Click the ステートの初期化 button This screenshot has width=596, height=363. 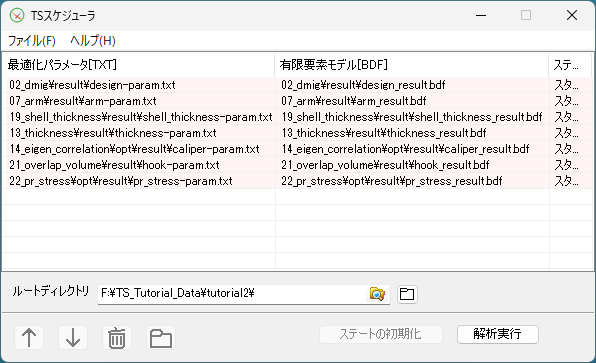pyautogui.click(x=380, y=334)
